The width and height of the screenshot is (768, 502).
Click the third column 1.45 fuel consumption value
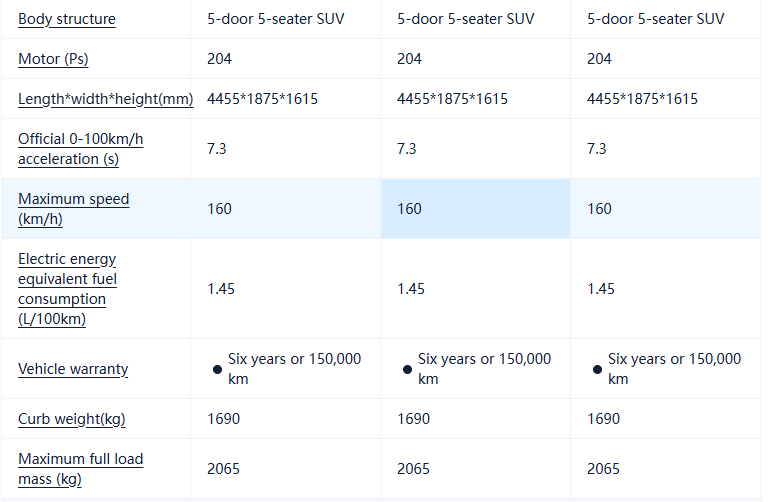601,289
